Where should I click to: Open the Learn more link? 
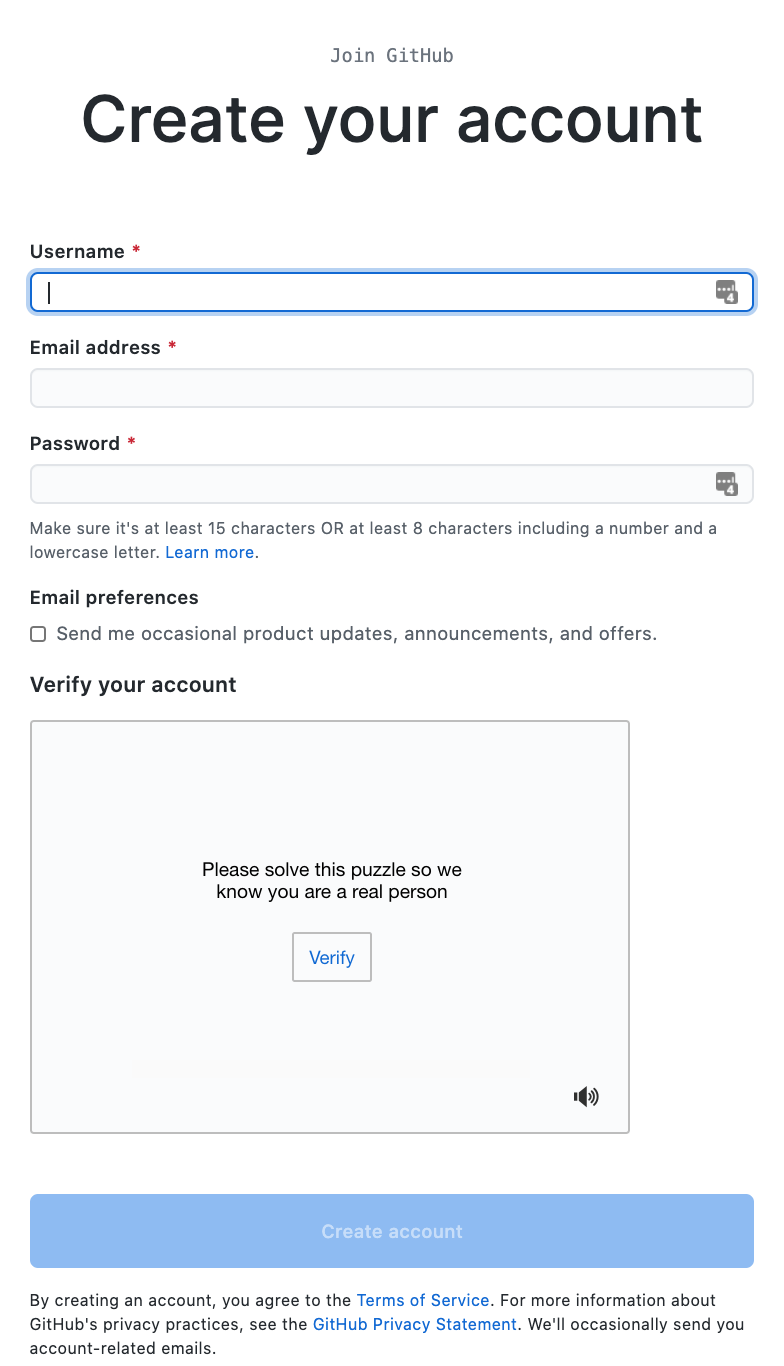pos(209,551)
